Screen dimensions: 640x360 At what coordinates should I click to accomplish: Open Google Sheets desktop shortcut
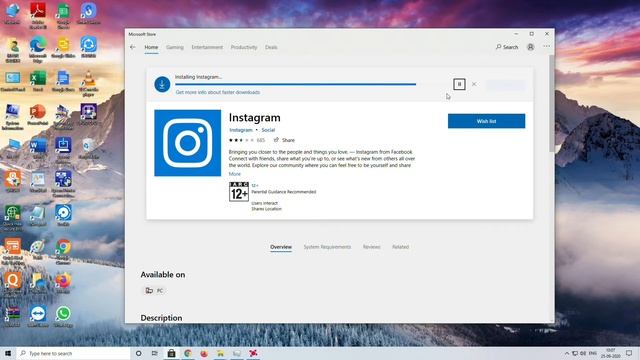(x=63, y=16)
